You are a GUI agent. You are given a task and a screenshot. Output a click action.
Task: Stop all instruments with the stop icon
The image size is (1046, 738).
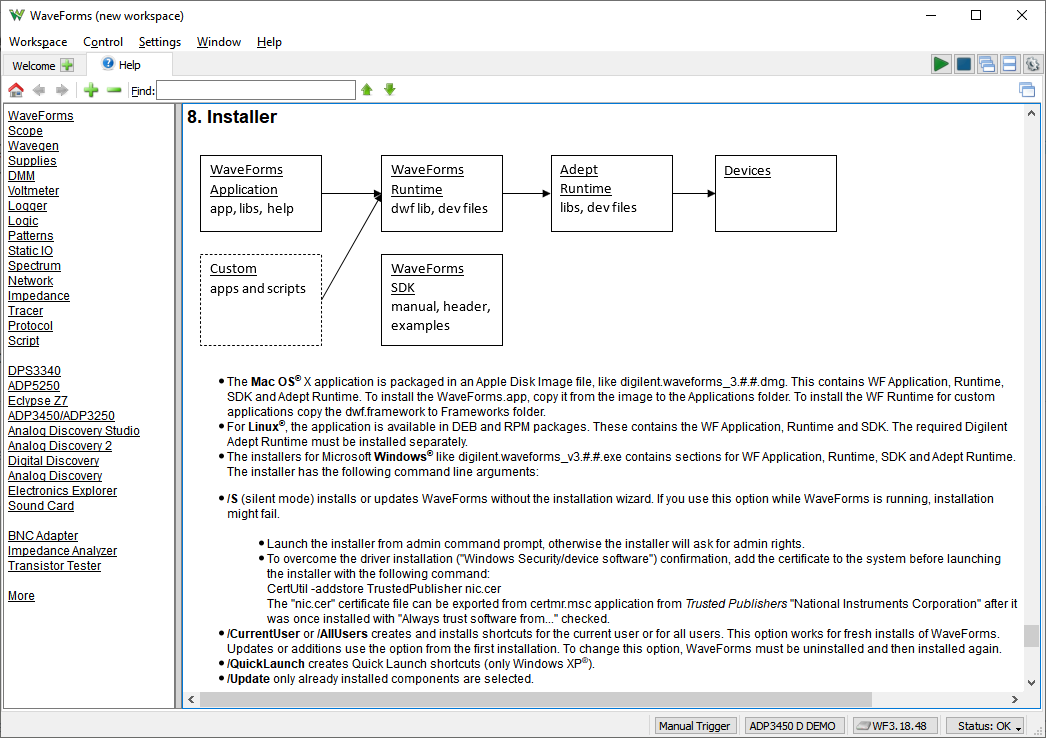(964, 64)
